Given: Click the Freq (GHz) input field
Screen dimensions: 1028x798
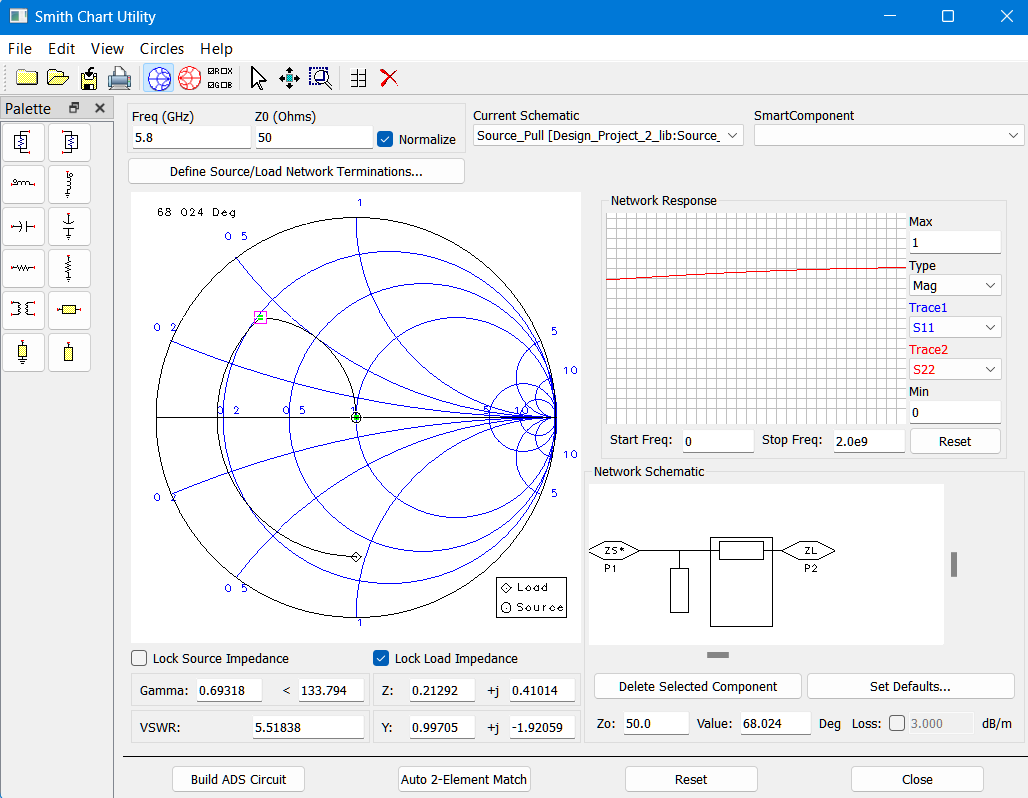Looking at the screenshot, I should (x=190, y=137).
